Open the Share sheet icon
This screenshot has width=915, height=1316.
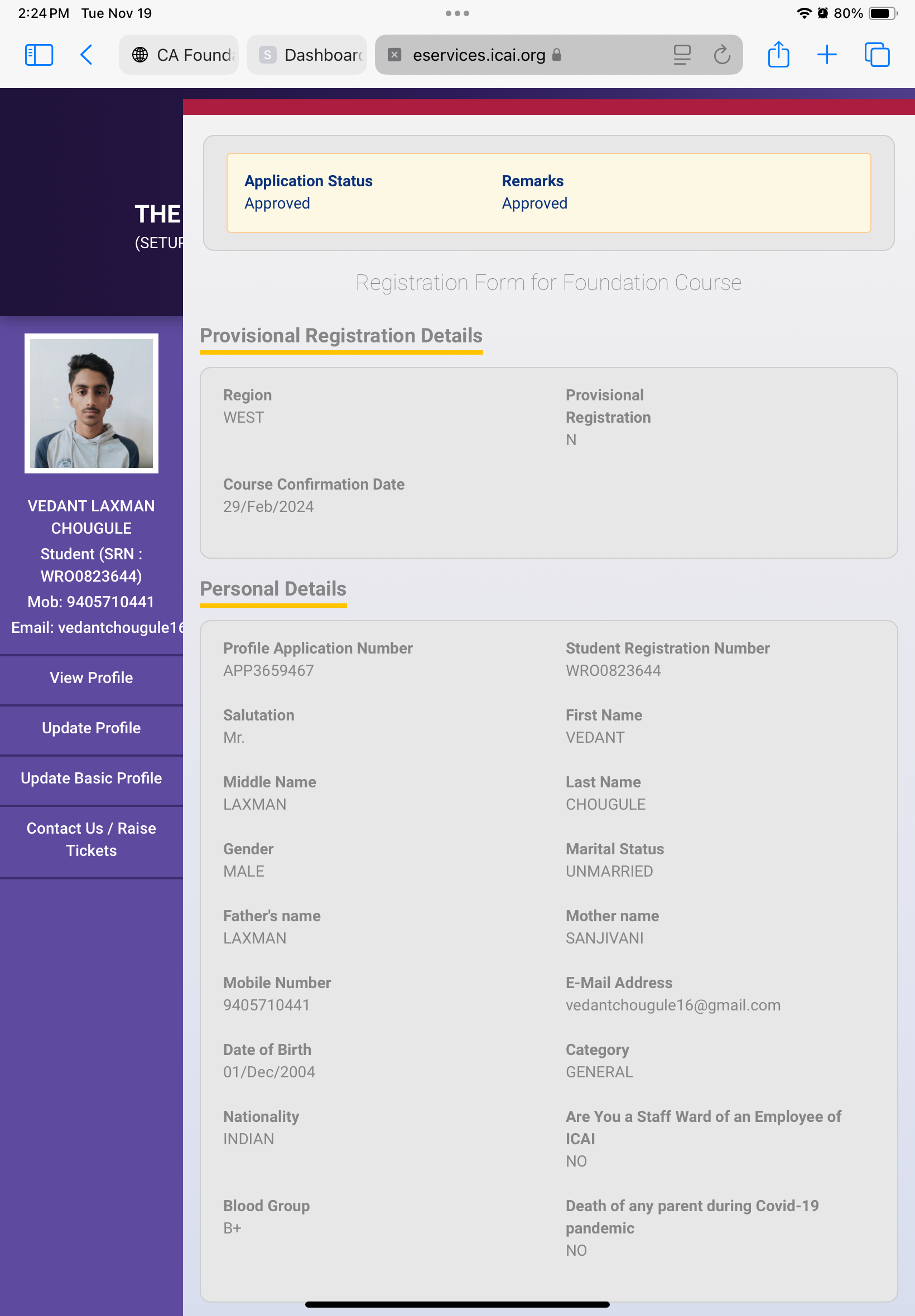pyautogui.click(x=778, y=55)
